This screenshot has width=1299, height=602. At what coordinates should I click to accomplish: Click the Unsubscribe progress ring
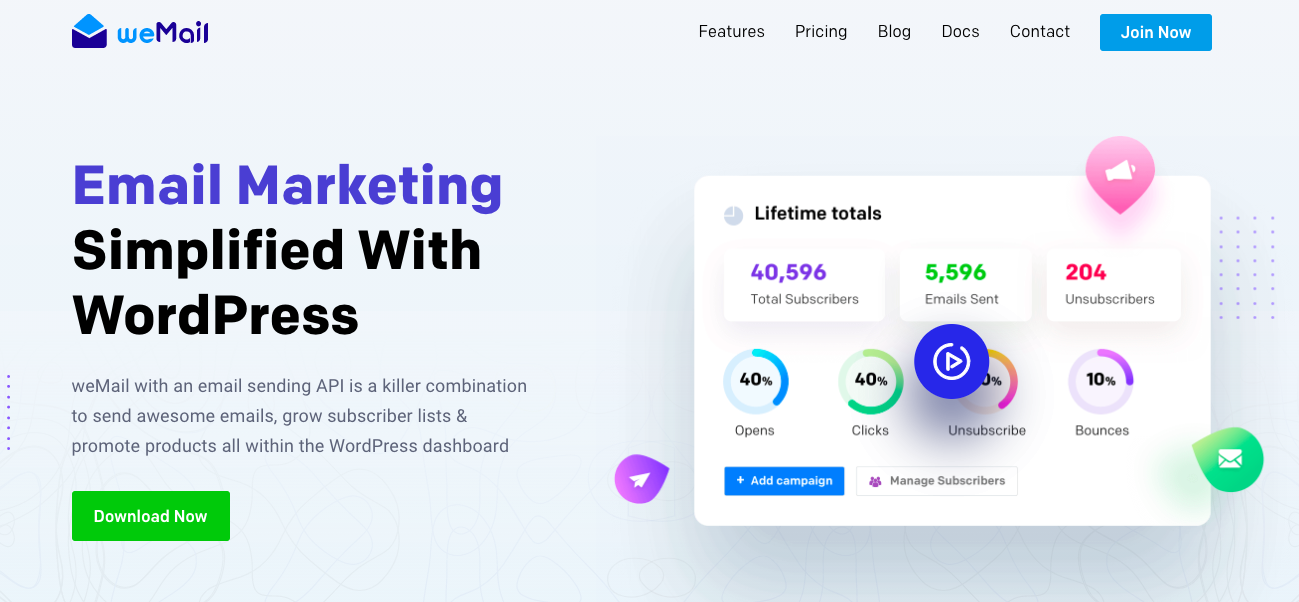point(986,381)
